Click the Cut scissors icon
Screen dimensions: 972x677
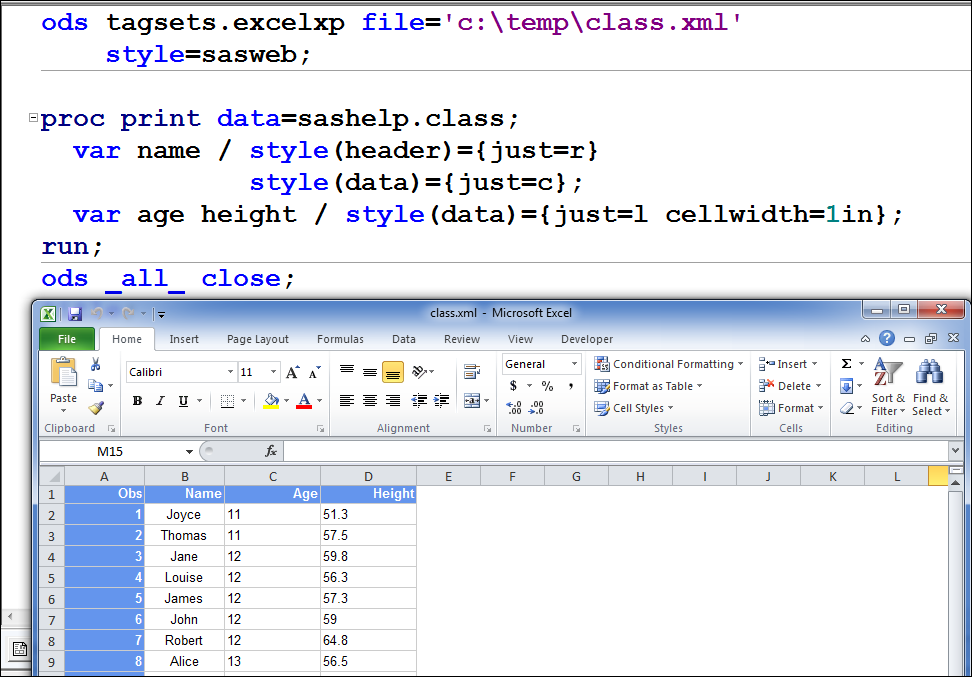coord(96,365)
